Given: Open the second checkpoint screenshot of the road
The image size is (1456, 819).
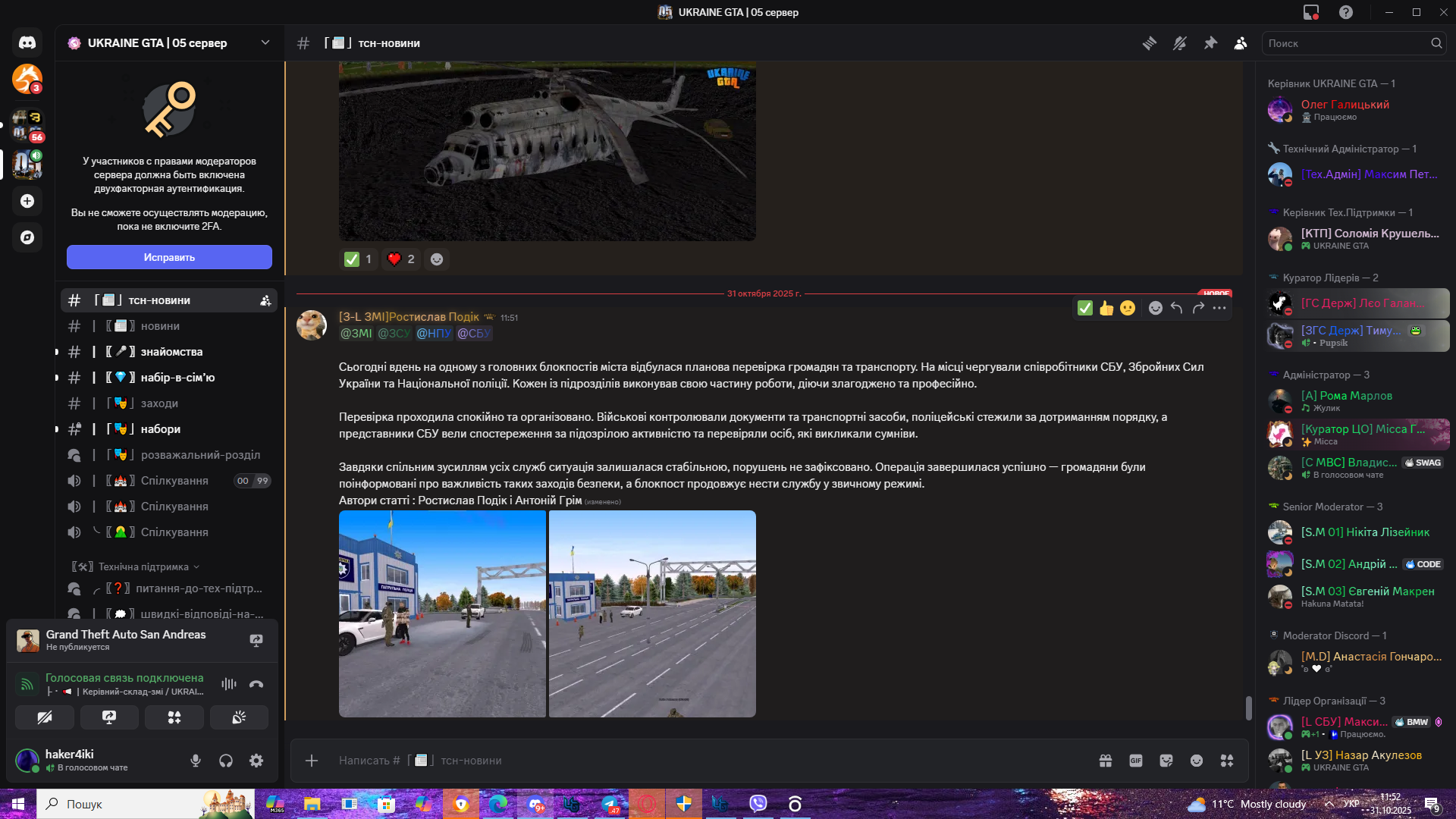Looking at the screenshot, I should click(x=652, y=613).
